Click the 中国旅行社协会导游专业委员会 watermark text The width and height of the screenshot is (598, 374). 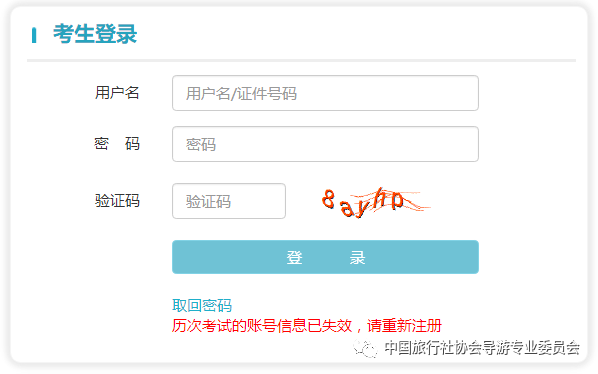tap(482, 348)
